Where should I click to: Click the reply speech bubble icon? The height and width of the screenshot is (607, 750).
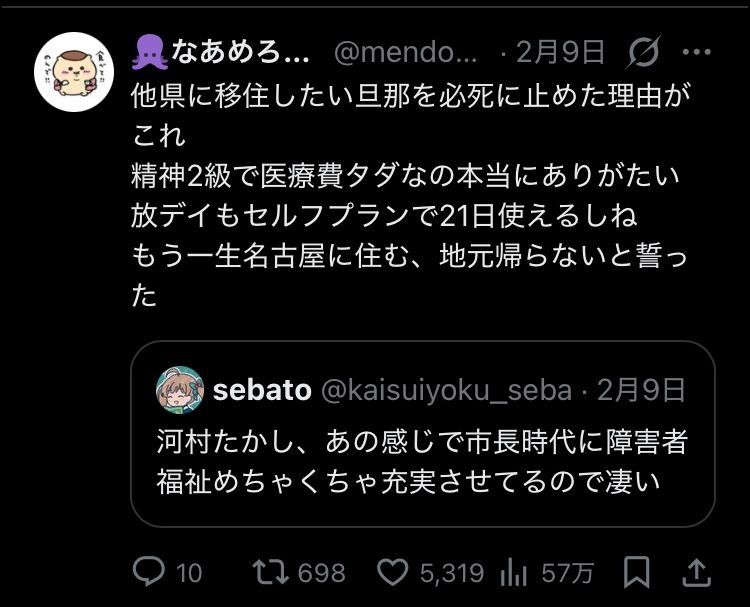pyautogui.click(x=149, y=572)
